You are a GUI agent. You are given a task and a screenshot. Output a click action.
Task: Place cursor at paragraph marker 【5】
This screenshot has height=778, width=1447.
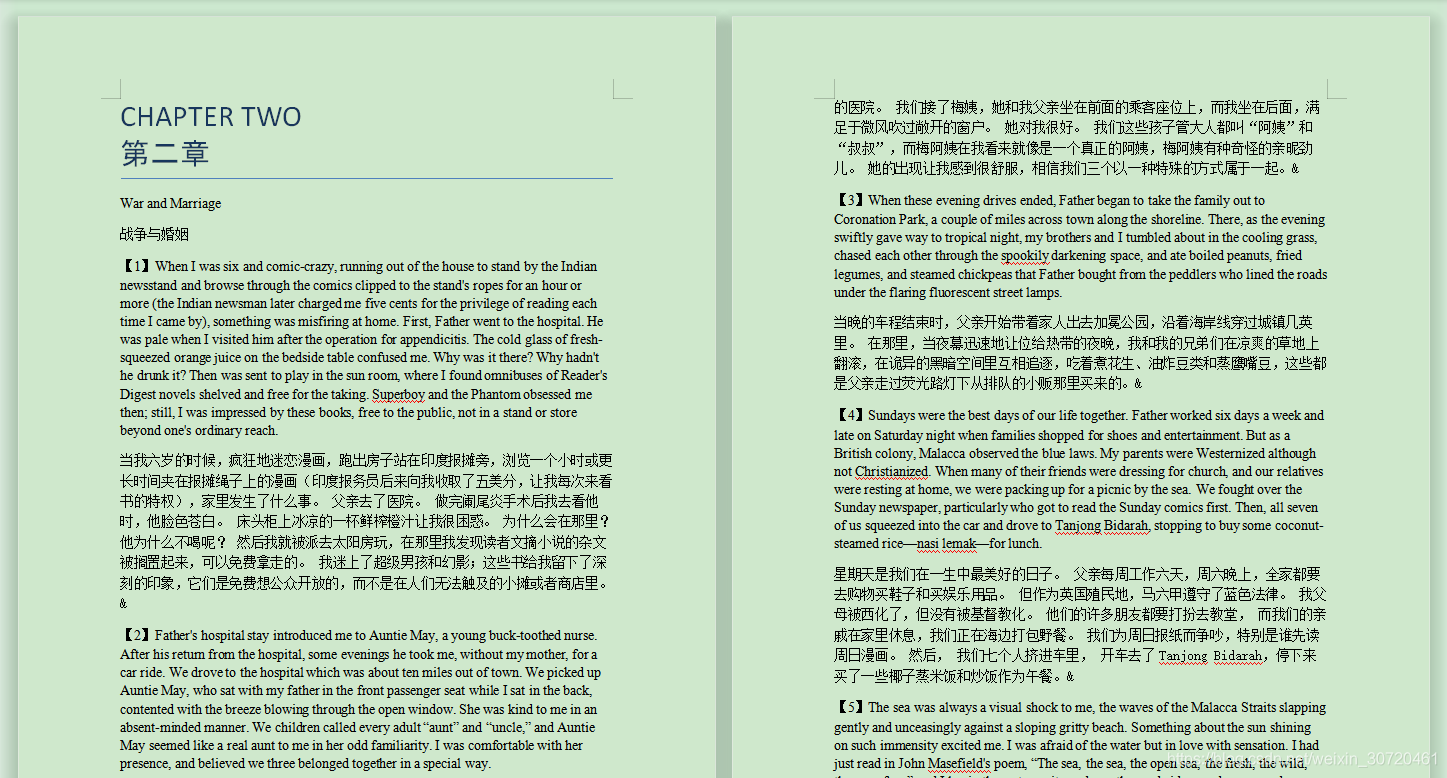(851, 707)
